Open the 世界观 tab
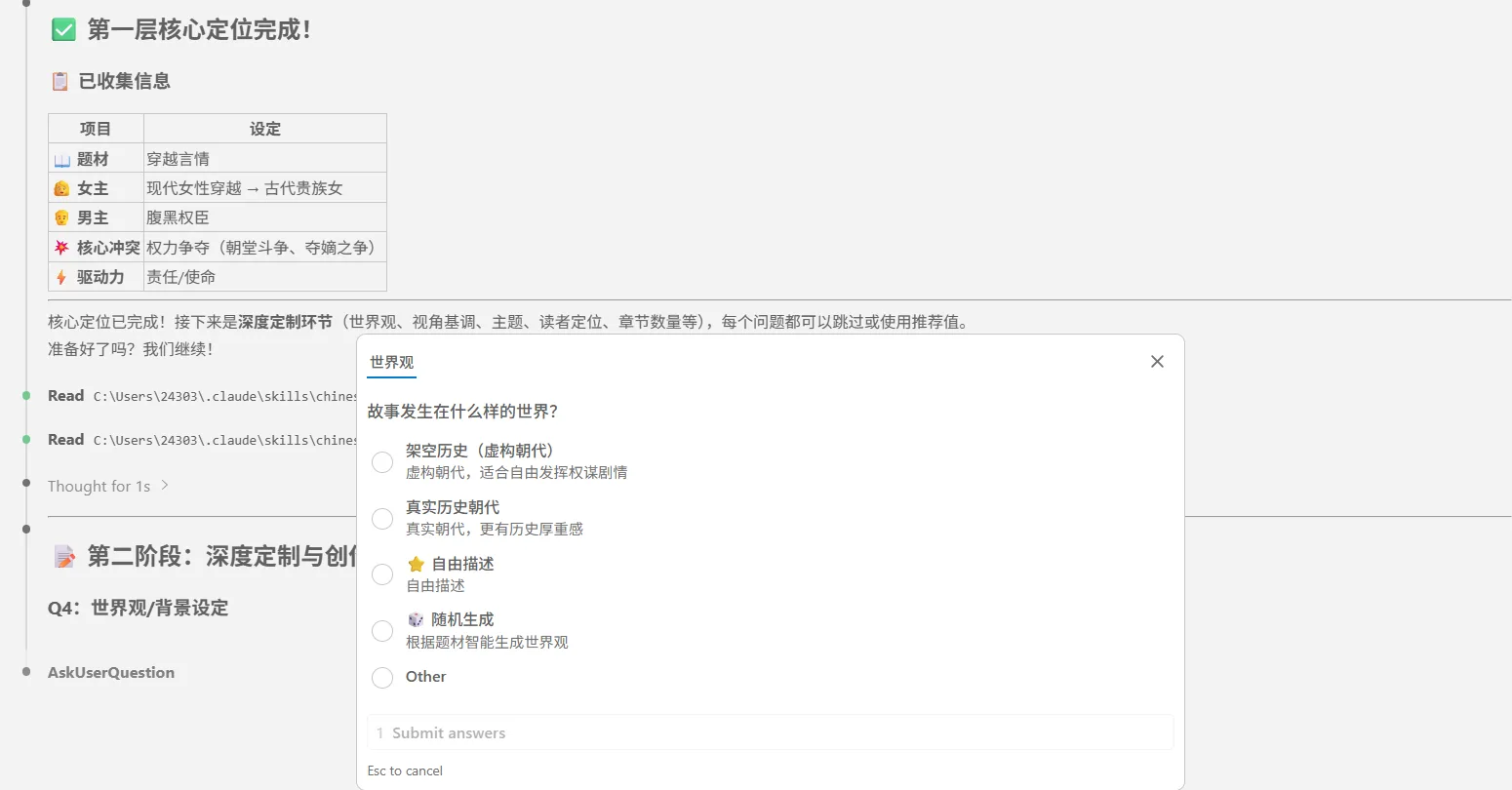The image size is (1512, 790). coord(392,362)
